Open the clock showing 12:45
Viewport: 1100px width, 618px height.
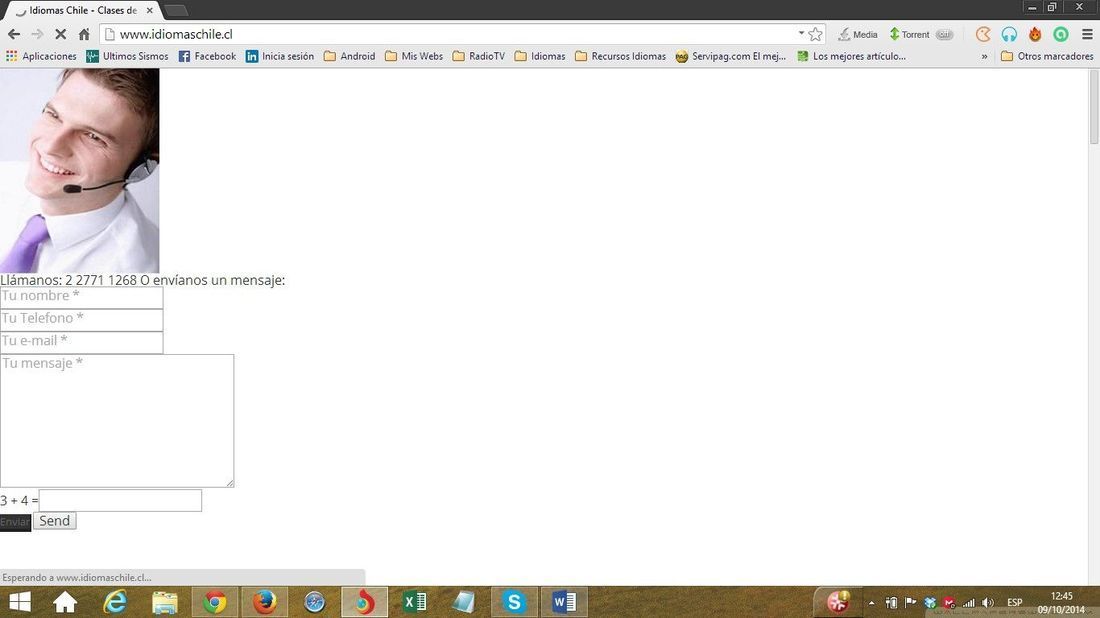[1061, 603]
